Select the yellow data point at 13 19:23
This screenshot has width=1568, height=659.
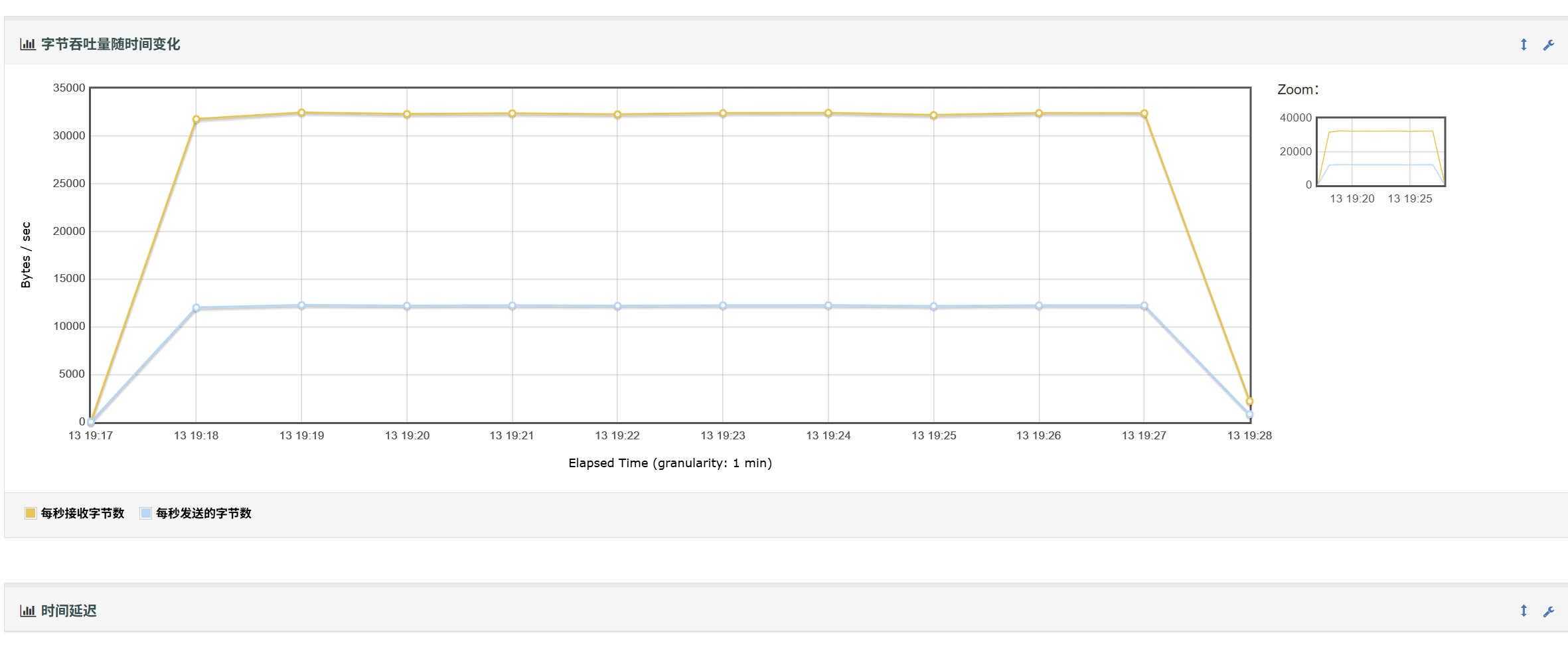tap(723, 113)
